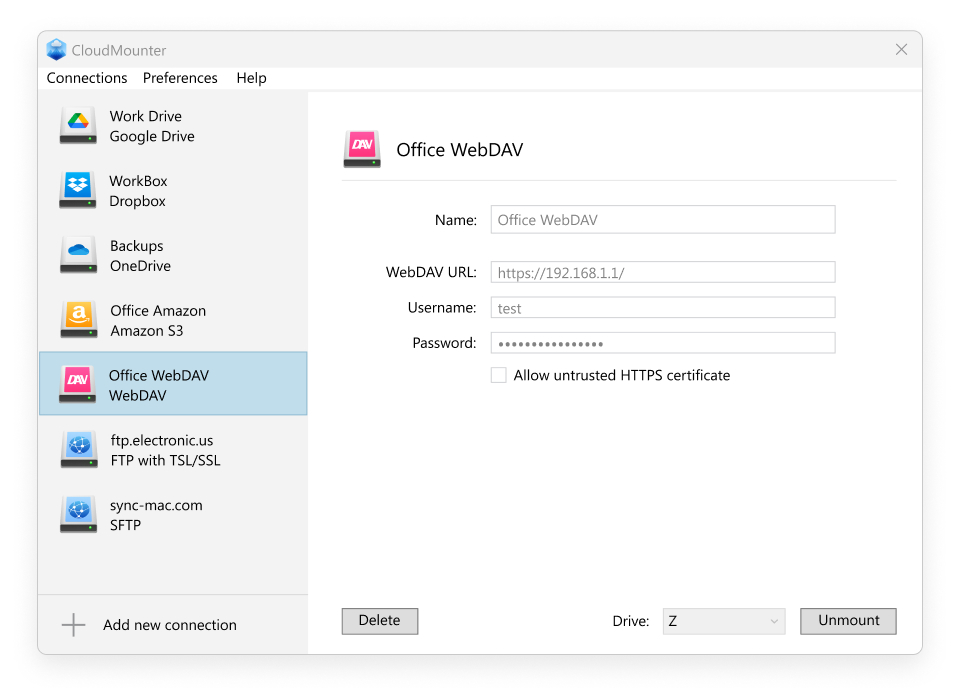Open the Connections menu
Screen dimensions: 960x688
87,78
